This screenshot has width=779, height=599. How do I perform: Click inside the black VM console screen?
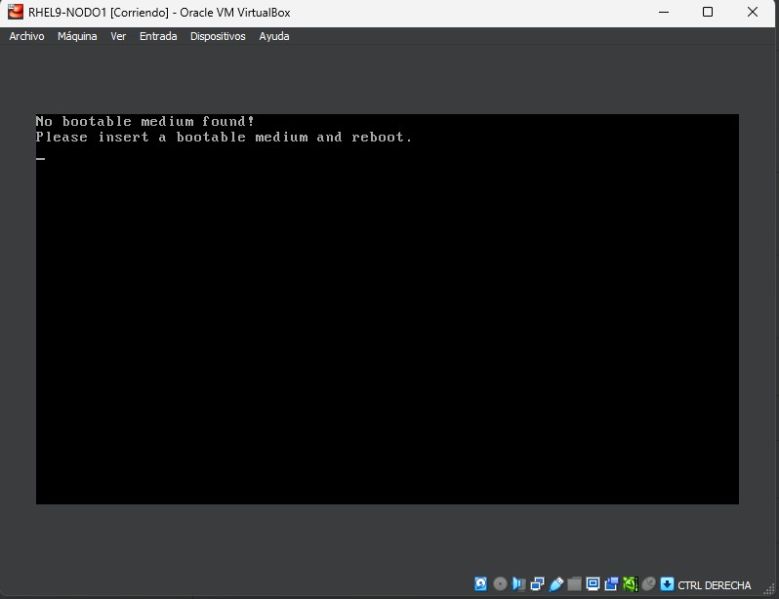click(387, 309)
